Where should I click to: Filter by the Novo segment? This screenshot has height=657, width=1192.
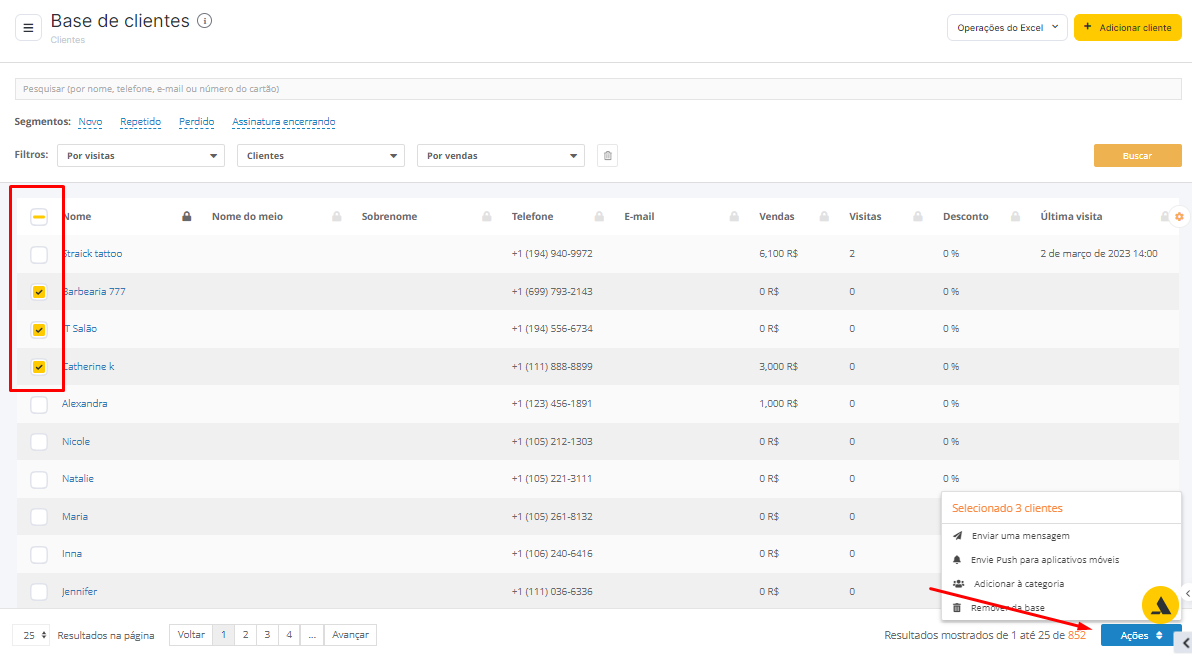pyautogui.click(x=90, y=122)
